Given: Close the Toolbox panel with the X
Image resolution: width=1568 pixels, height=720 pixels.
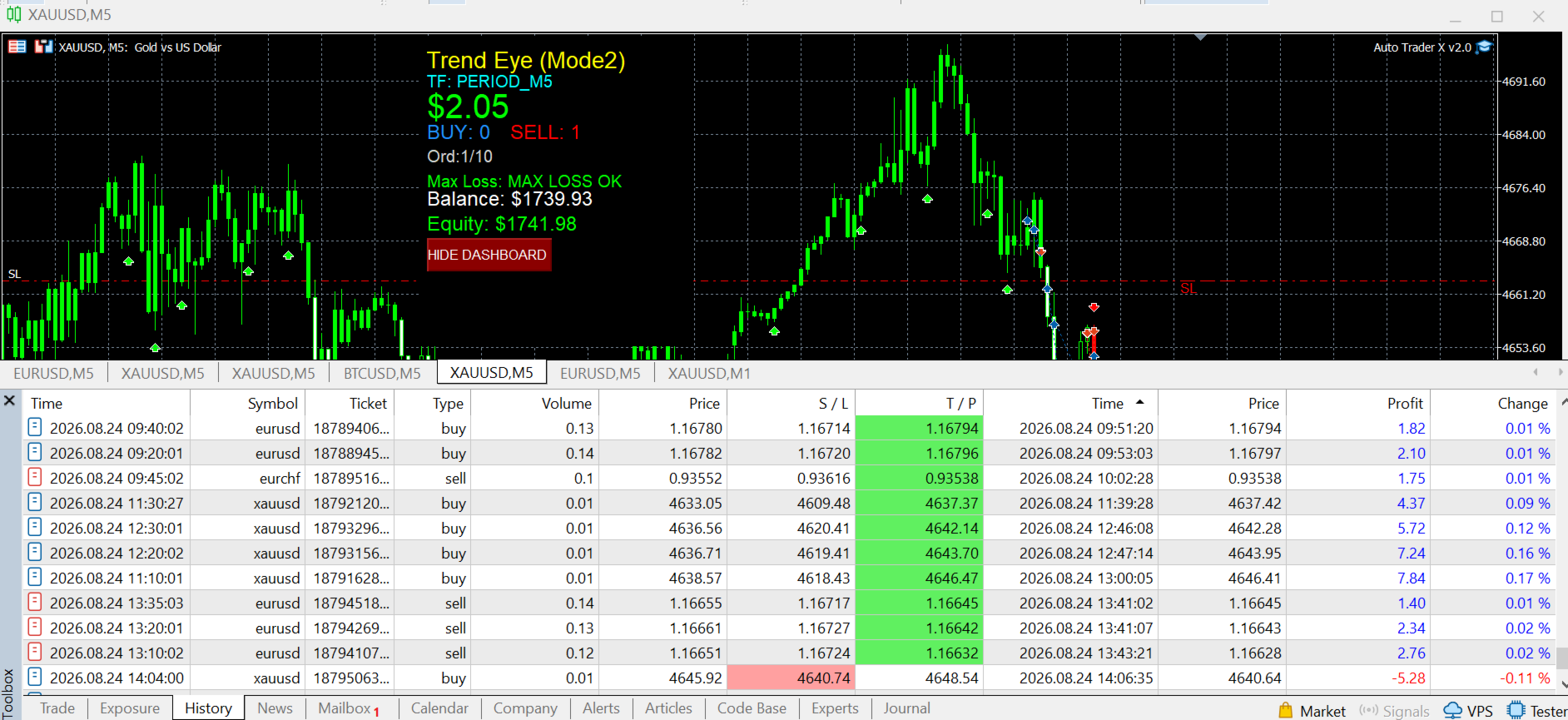Looking at the screenshot, I should click(10, 400).
